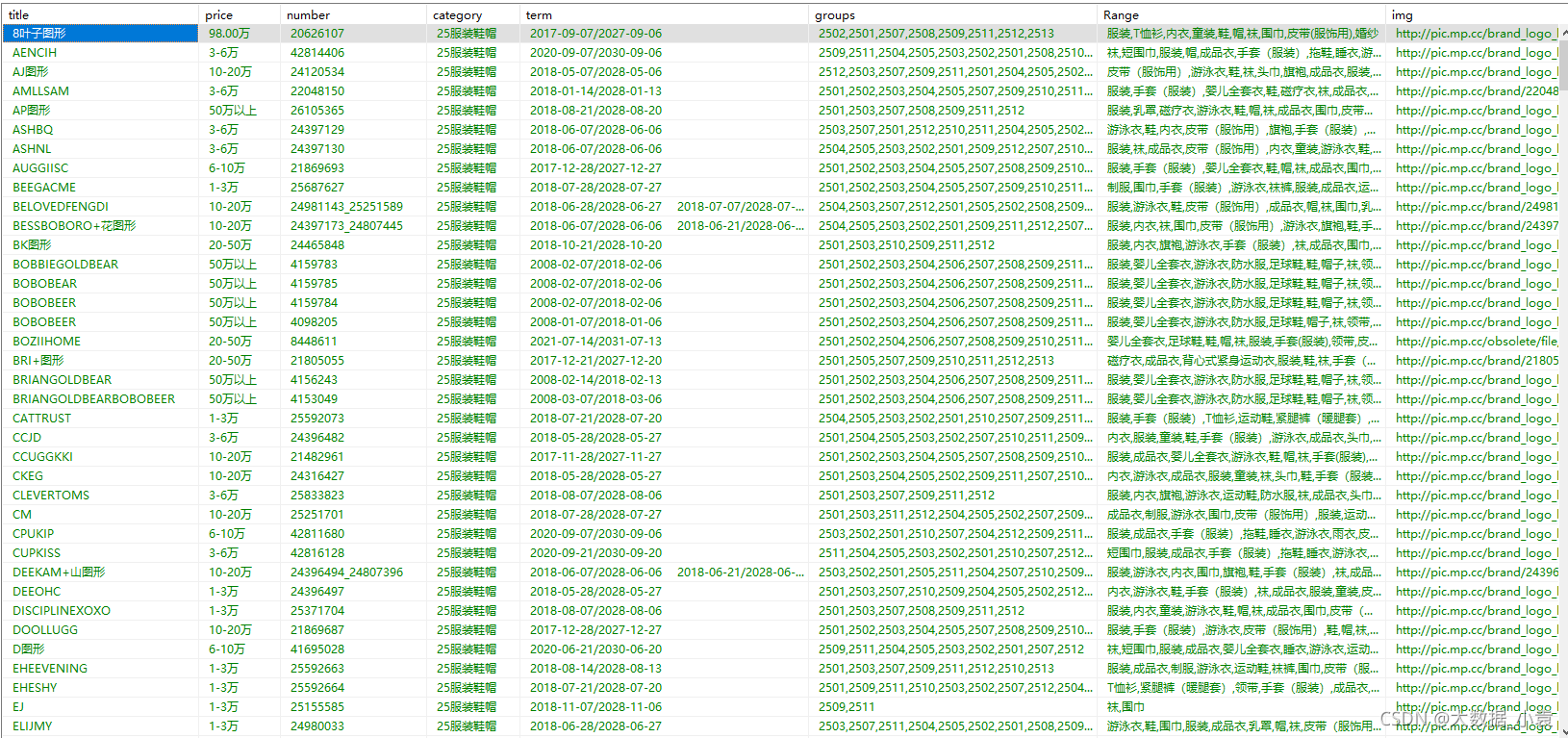Click number cell 24981143_25251589
The image size is (1568, 738).
[x=353, y=207]
